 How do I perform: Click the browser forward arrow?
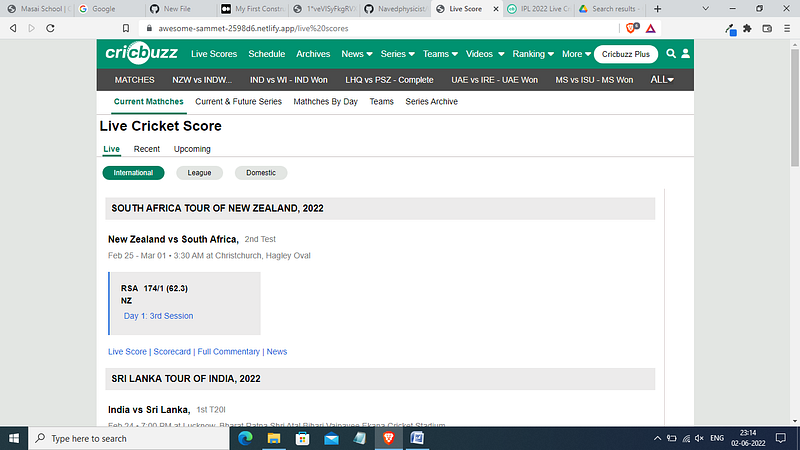[32, 28]
